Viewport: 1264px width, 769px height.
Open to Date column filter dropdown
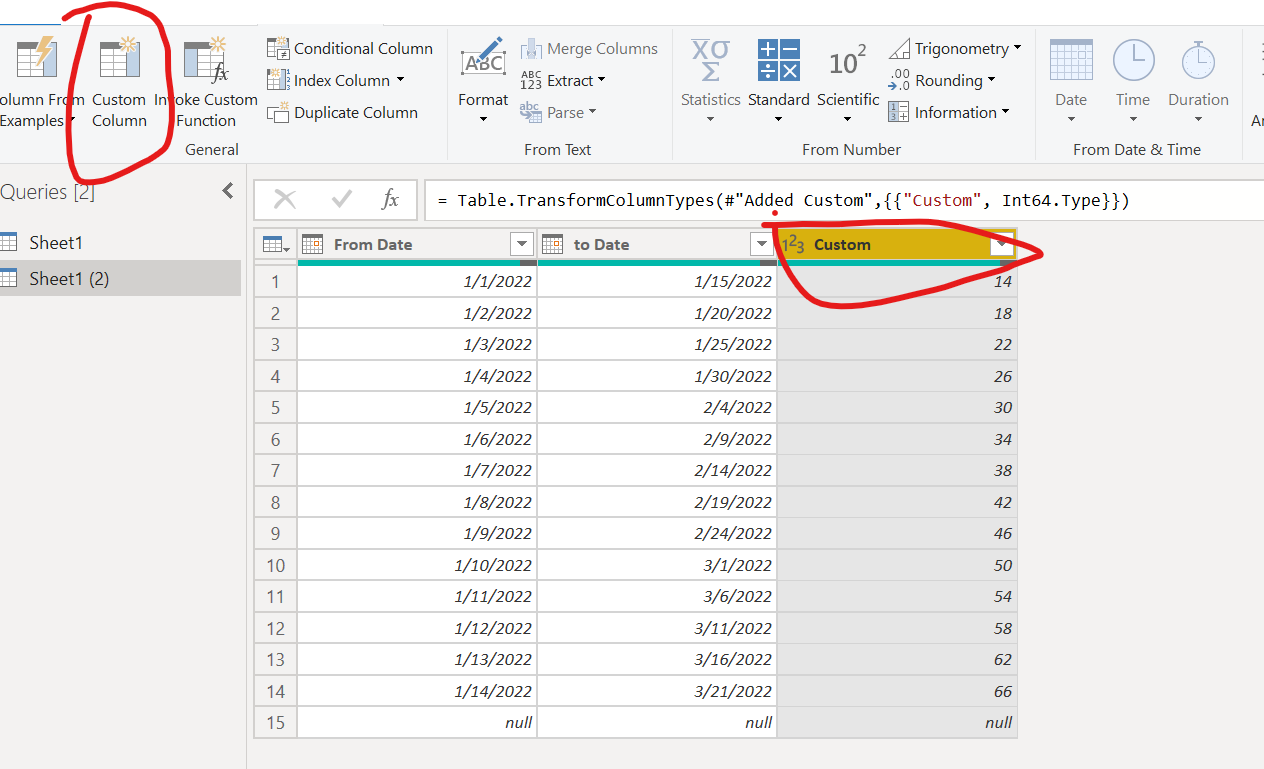(762, 244)
